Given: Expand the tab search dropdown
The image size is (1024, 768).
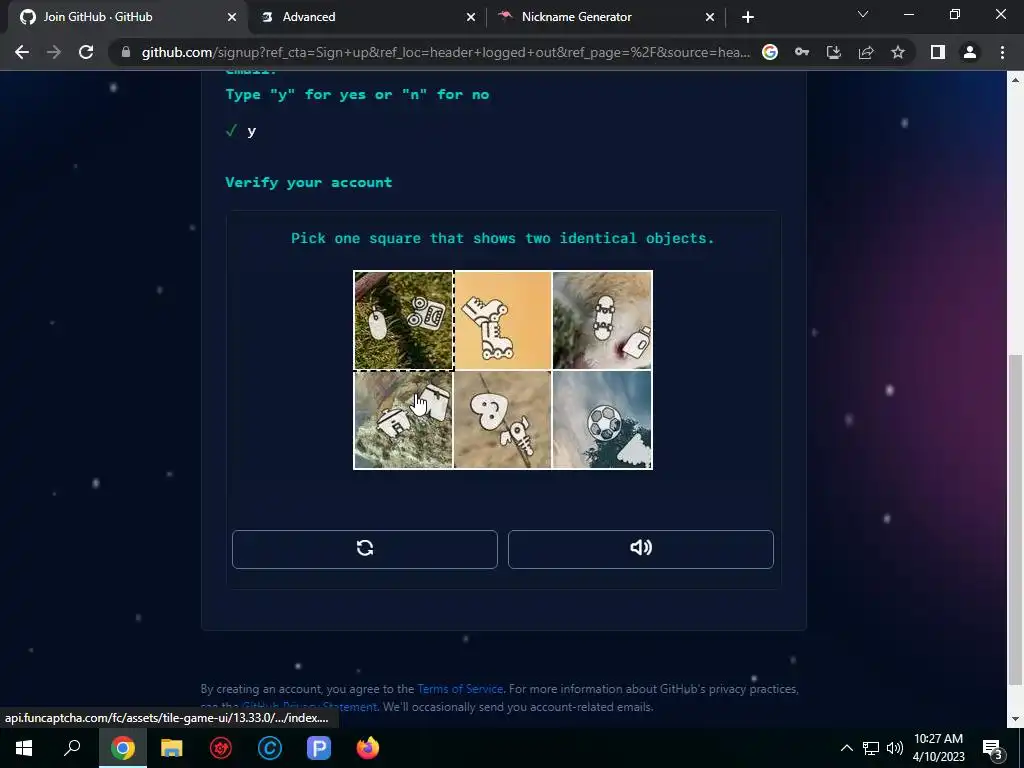Looking at the screenshot, I should pyautogui.click(x=863, y=14).
